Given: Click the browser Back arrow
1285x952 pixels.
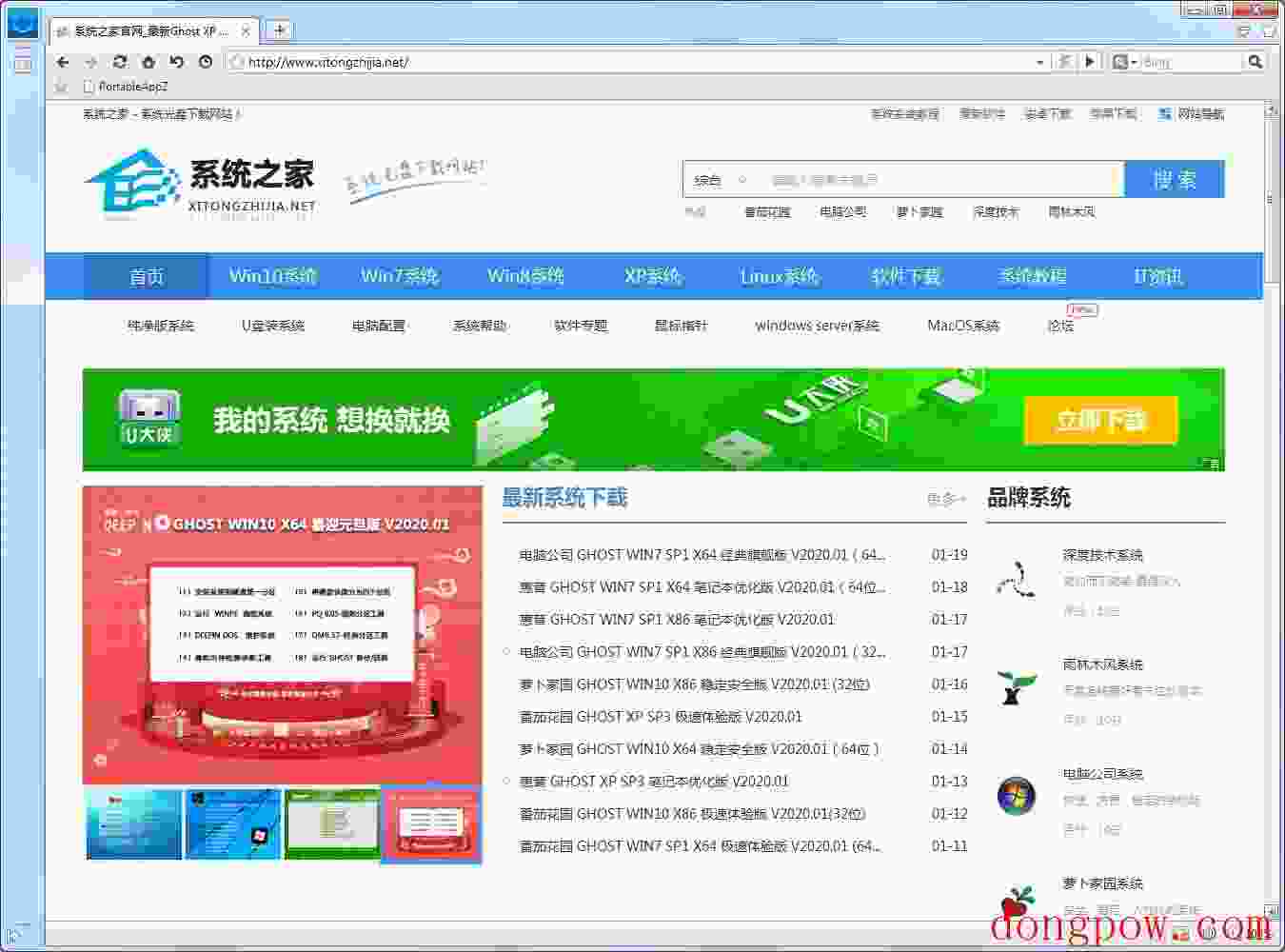Looking at the screenshot, I should pyautogui.click(x=63, y=62).
